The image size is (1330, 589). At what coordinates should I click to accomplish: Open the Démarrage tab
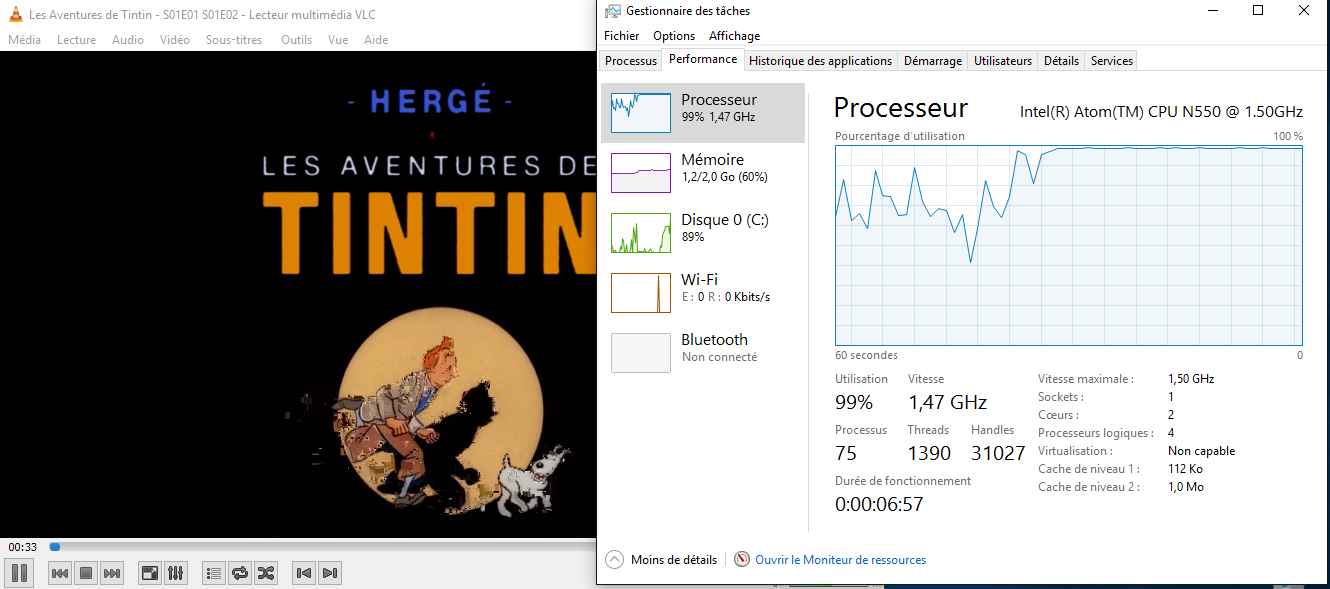[x=933, y=61]
